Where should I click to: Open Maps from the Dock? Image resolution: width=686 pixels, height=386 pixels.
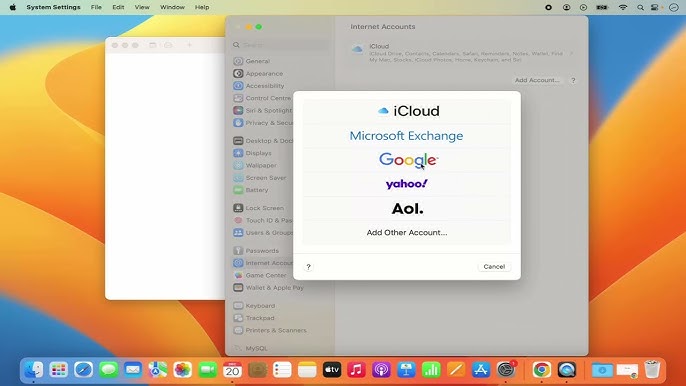pos(158,370)
